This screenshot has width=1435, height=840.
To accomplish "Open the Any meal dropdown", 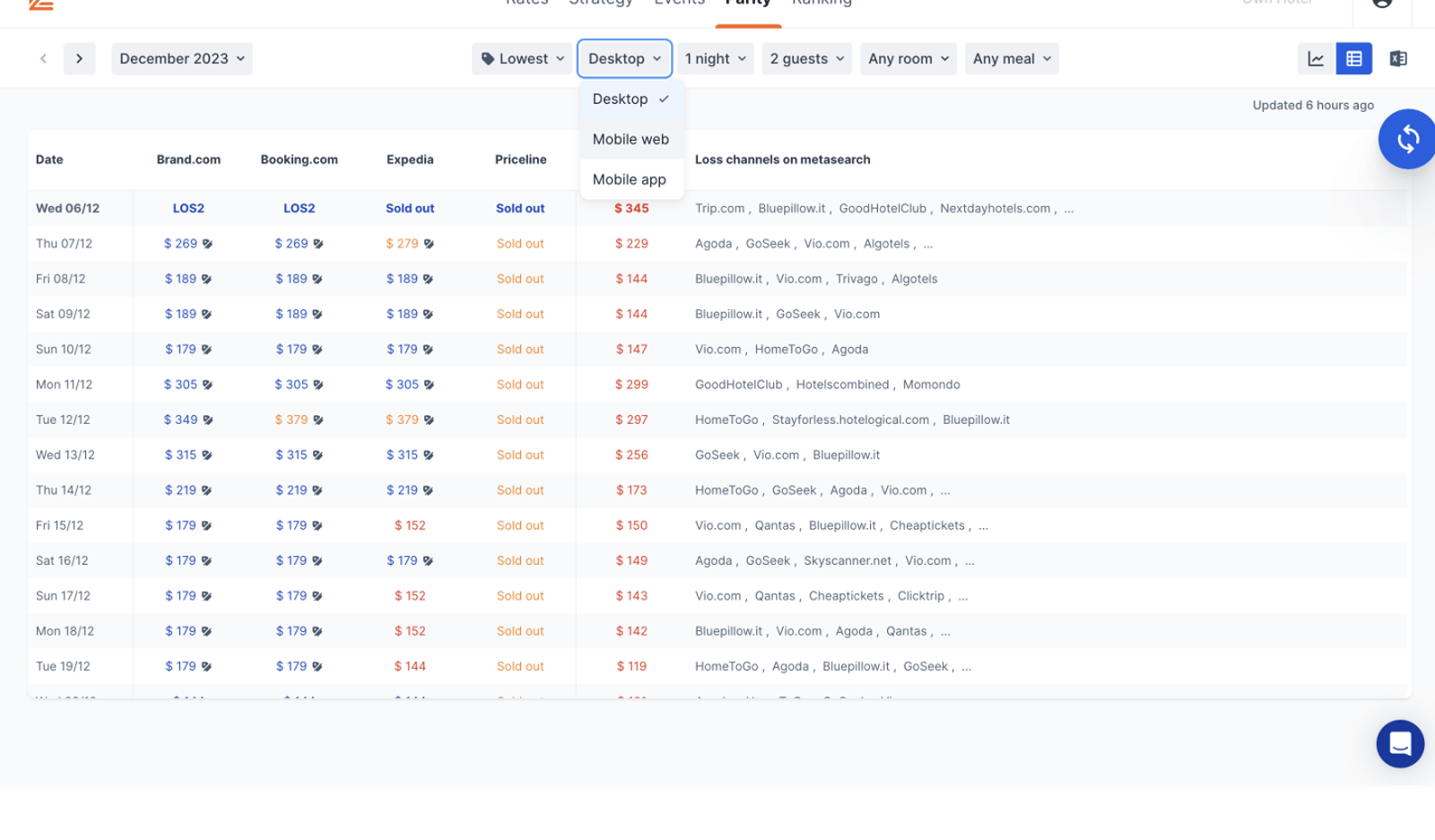I will click(x=1012, y=59).
